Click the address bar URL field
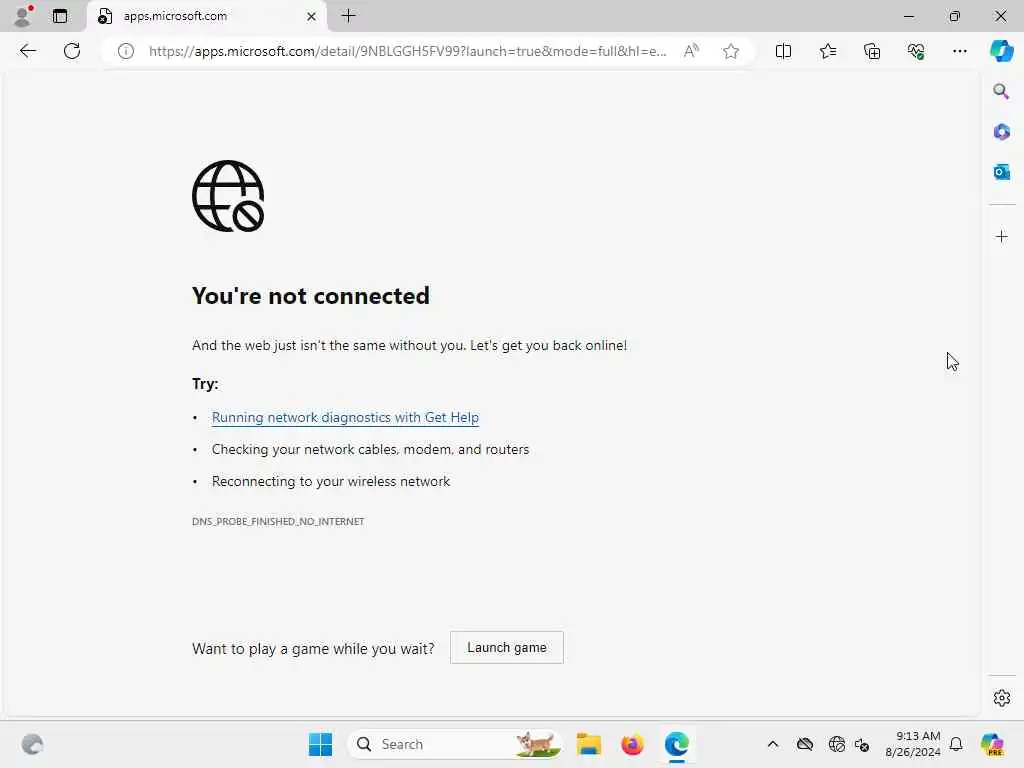The image size is (1024, 768). click(x=408, y=51)
